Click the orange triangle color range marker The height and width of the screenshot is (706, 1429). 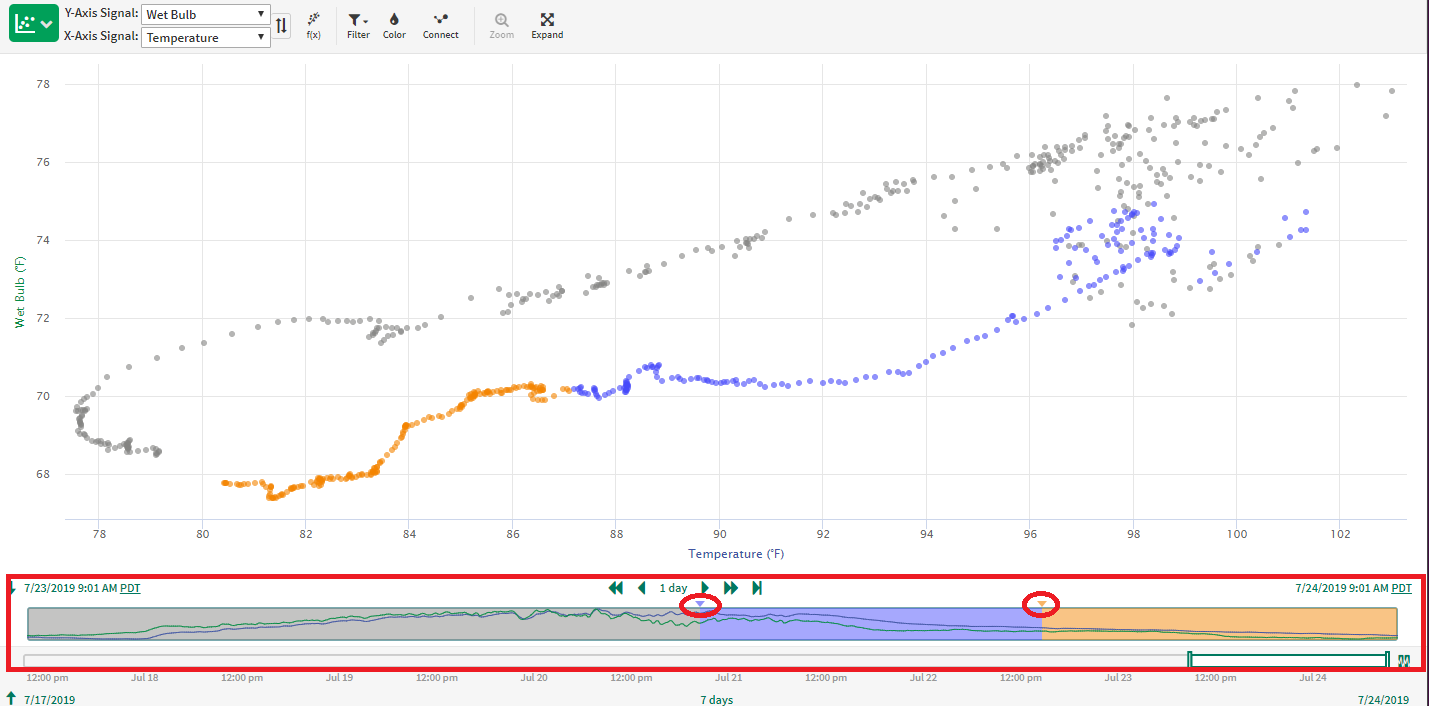pos(1041,604)
